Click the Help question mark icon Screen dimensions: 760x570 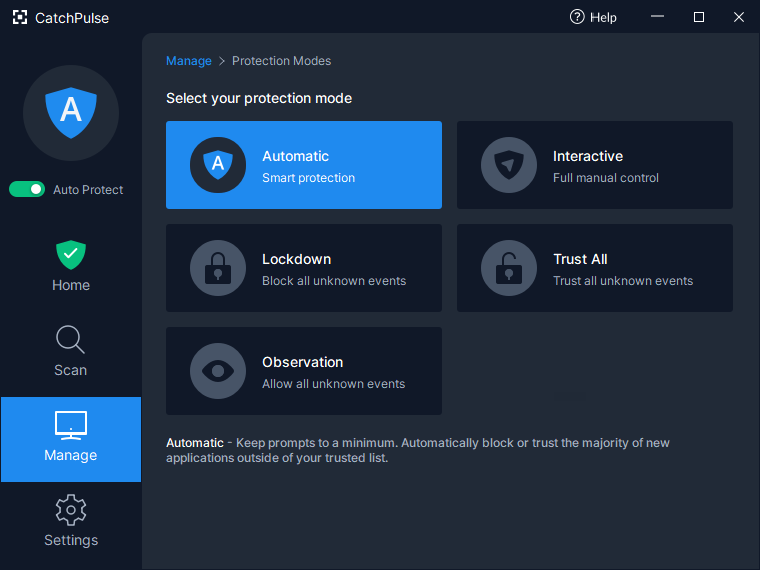(x=577, y=17)
